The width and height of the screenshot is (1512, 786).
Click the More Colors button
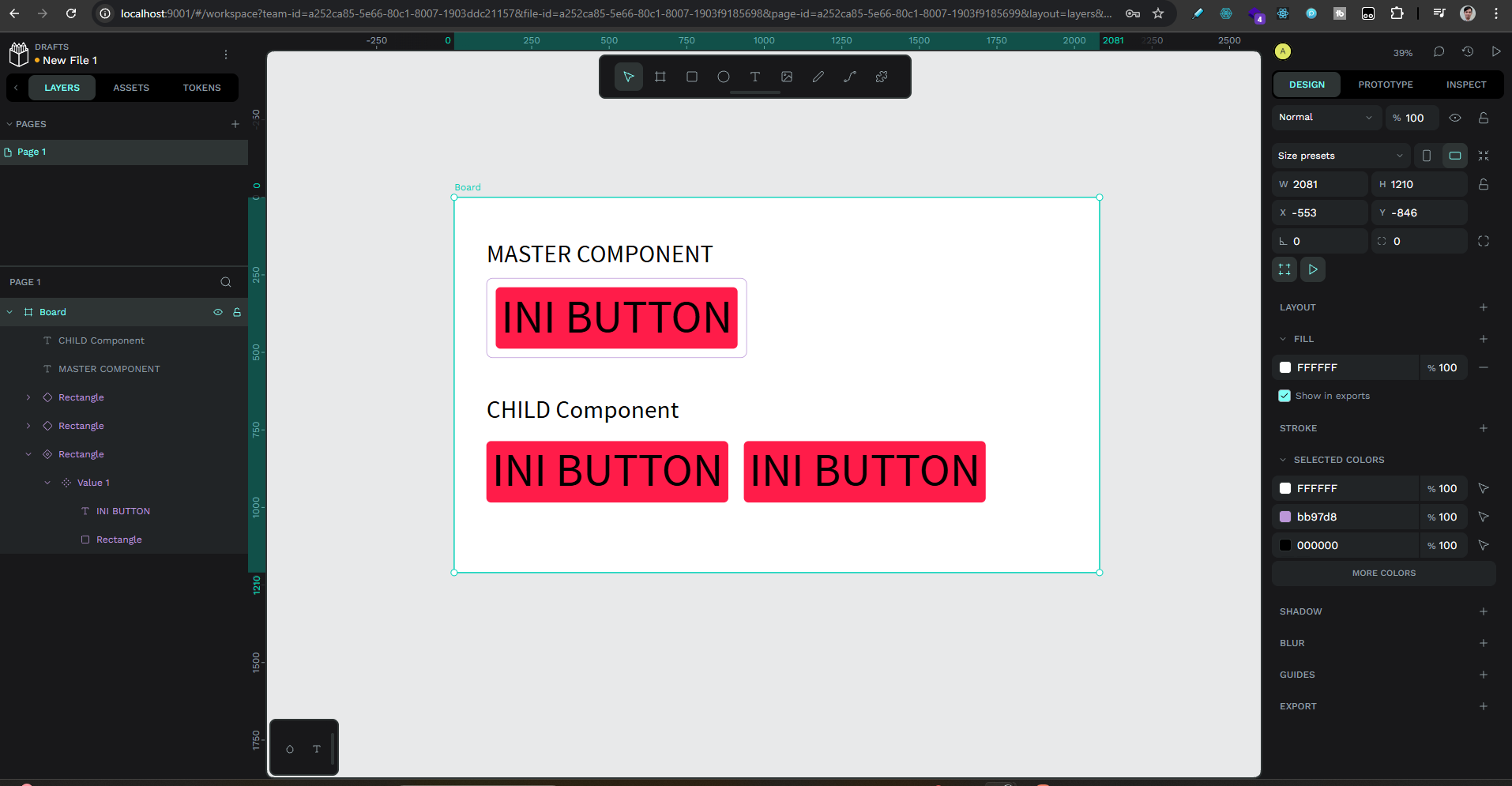click(x=1383, y=574)
